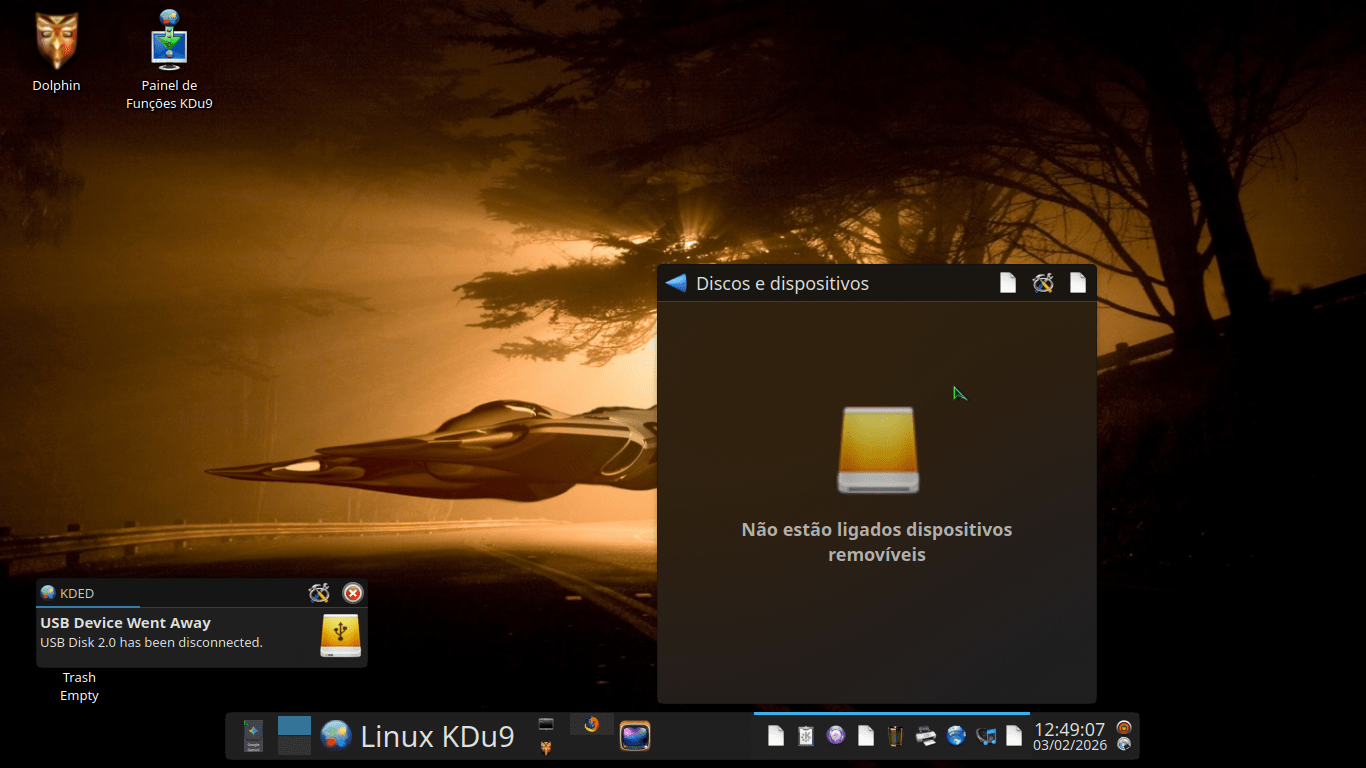Open the printer tray icon
Viewport: 1366px width, 768px height.
click(x=926, y=736)
